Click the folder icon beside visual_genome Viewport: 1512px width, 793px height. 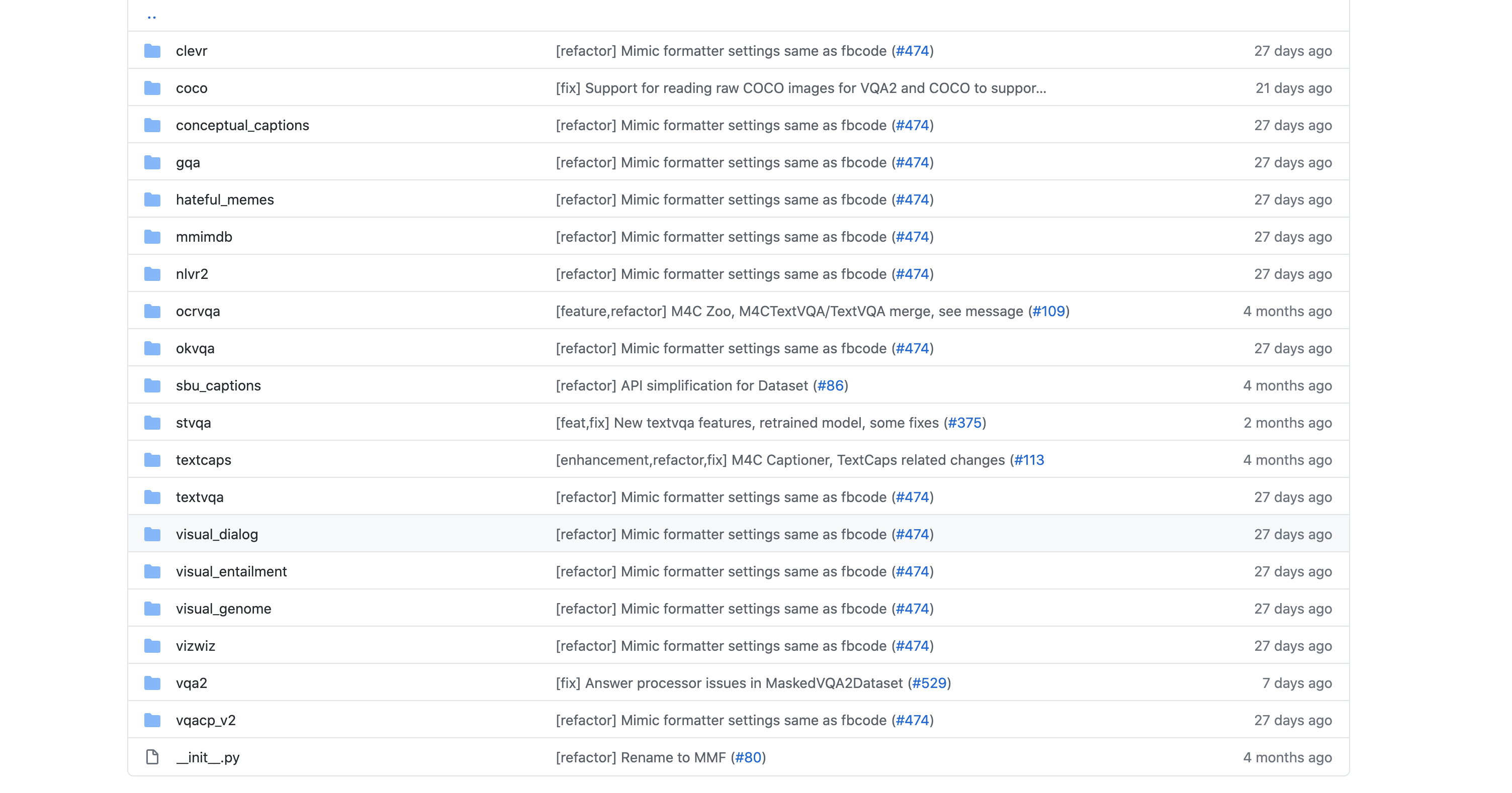tap(152, 608)
